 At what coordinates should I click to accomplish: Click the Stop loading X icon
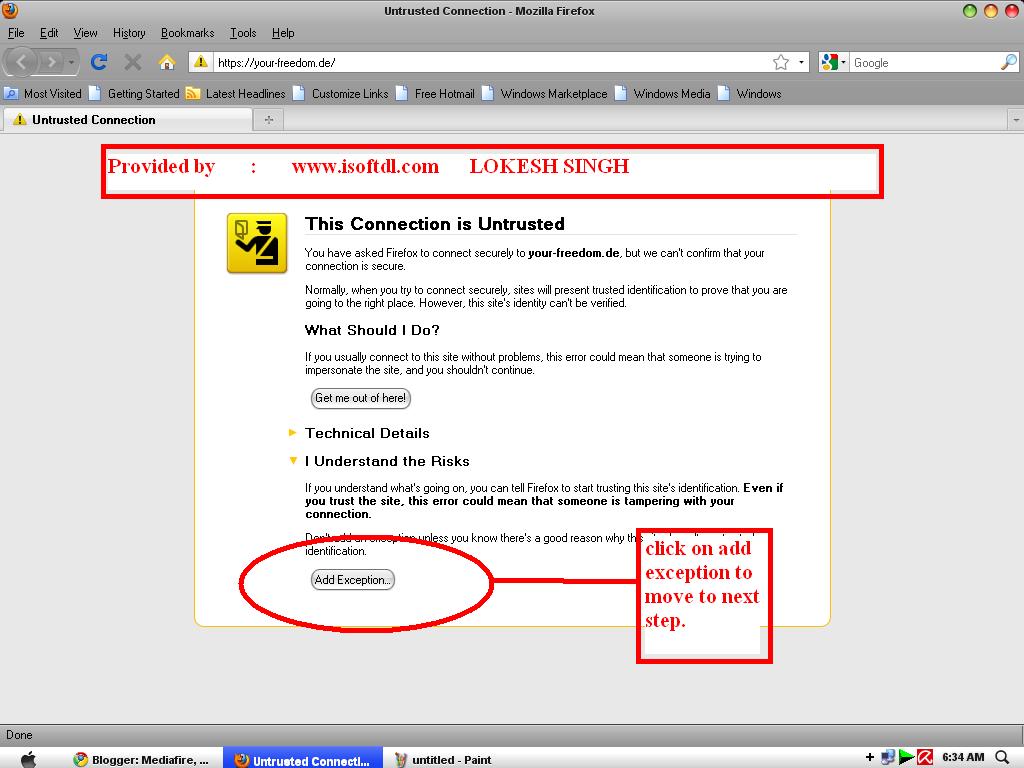pos(133,62)
